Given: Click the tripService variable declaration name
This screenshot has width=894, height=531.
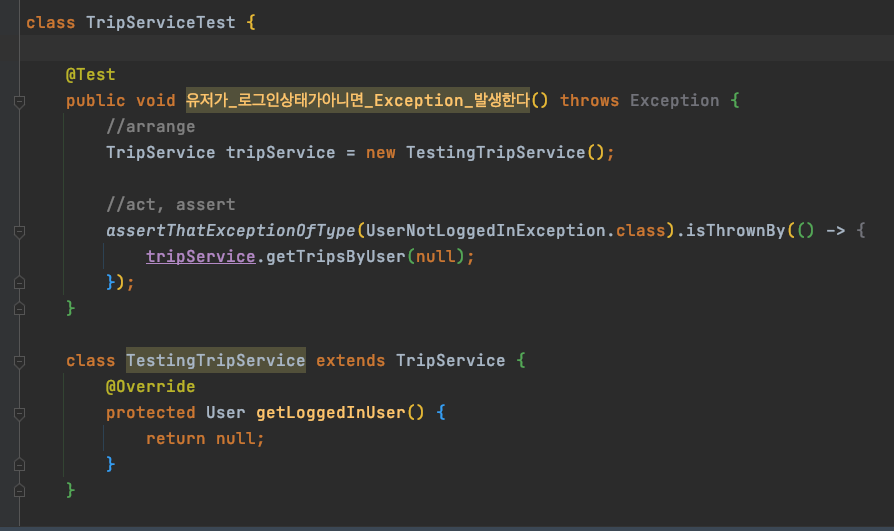Looking at the screenshot, I should [281, 153].
